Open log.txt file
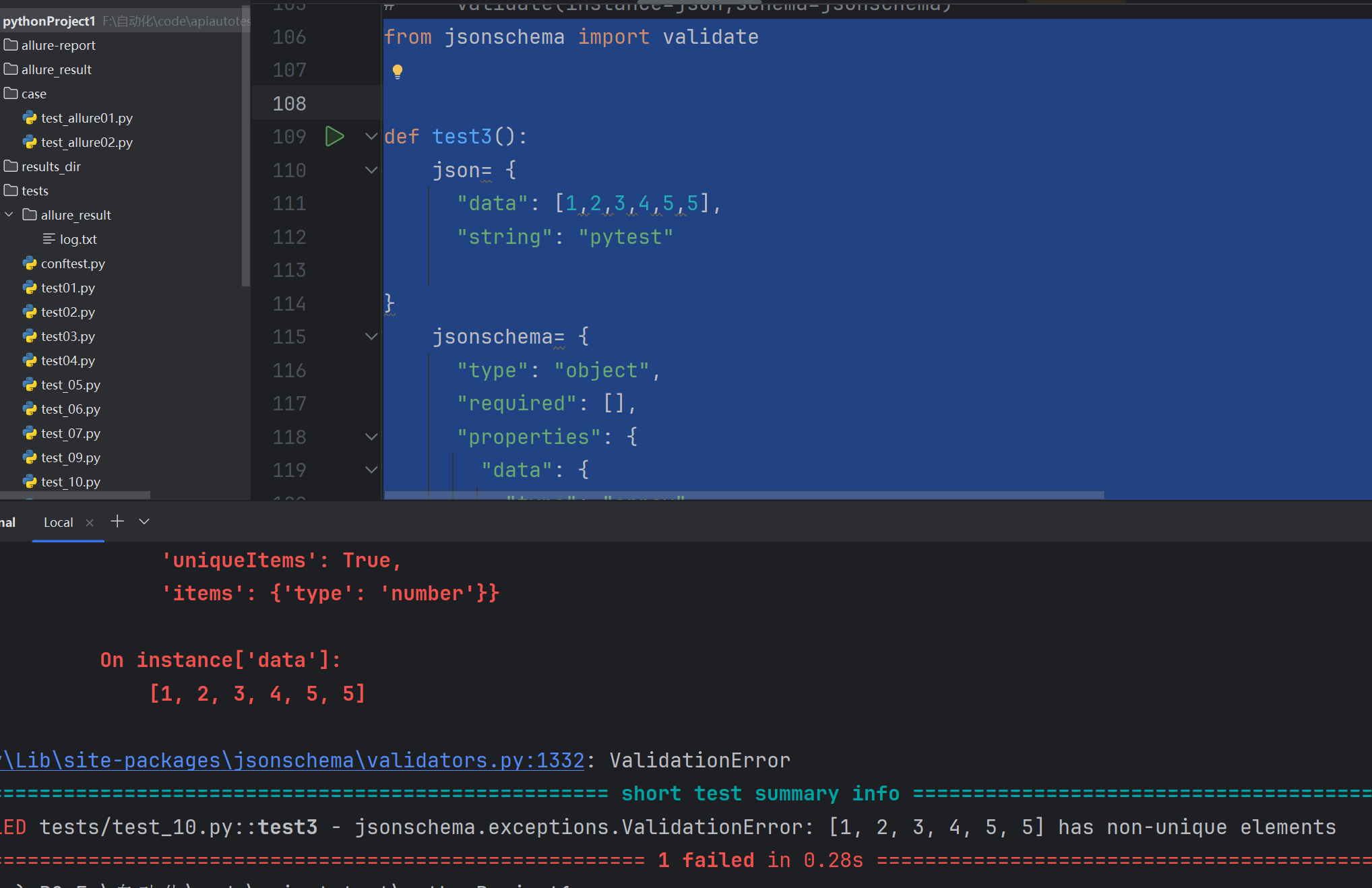Viewport: 1372px width, 888px height. pyautogui.click(x=78, y=239)
